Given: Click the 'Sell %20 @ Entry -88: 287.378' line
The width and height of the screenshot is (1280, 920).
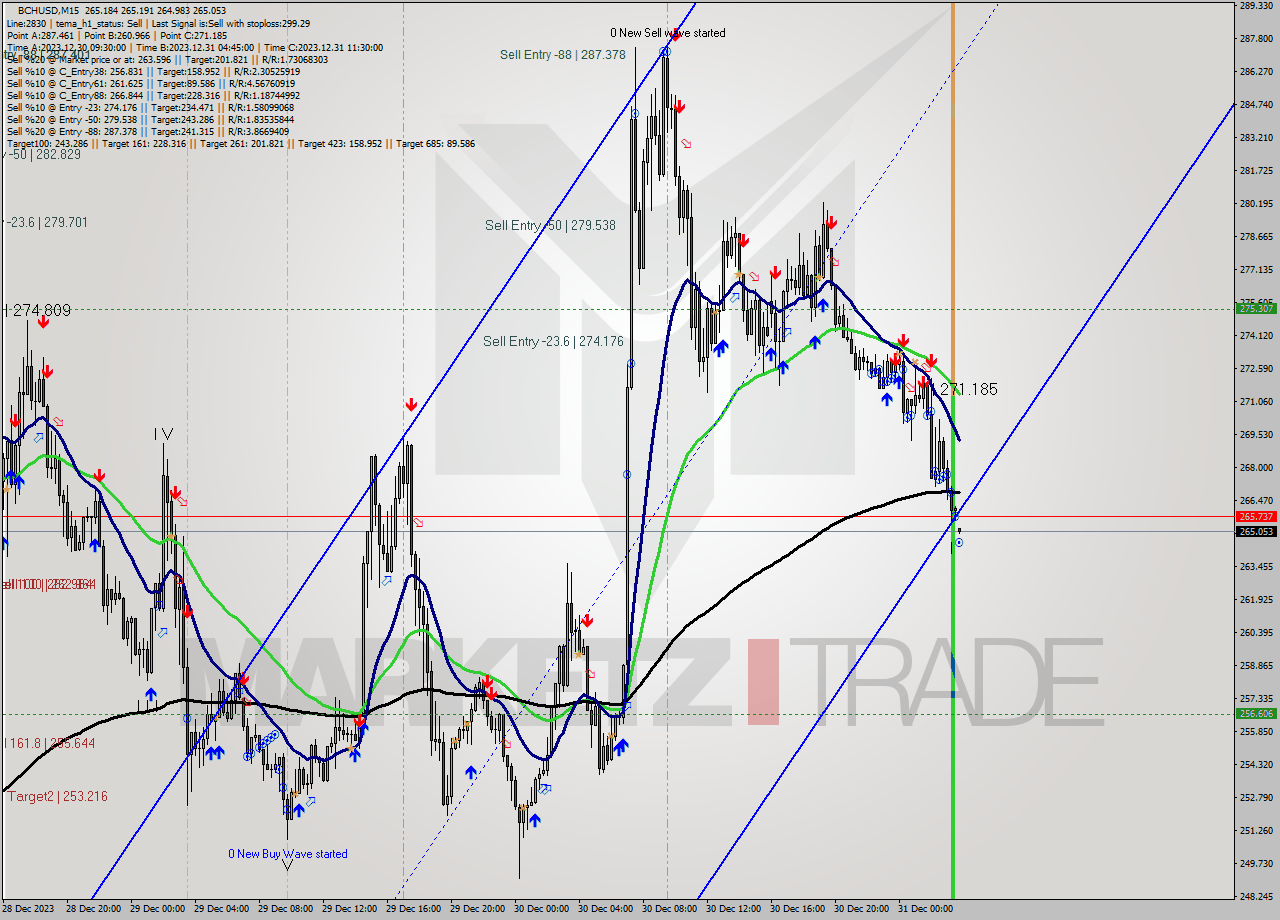Looking at the screenshot, I should click(148, 131).
